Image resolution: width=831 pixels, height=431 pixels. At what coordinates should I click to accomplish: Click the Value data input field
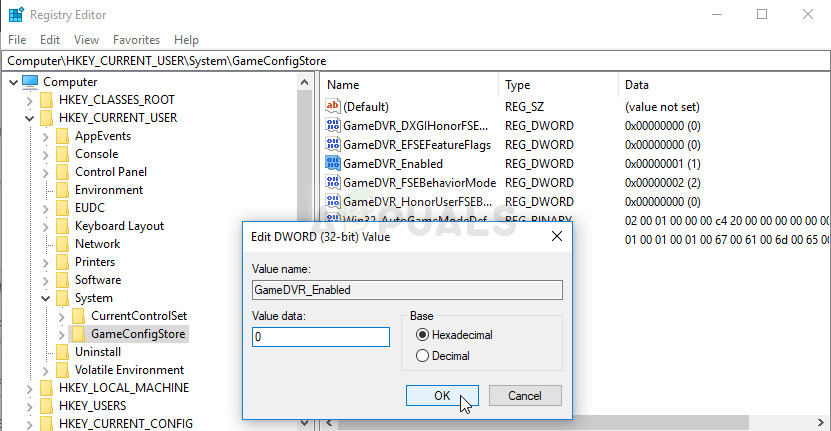coord(321,337)
